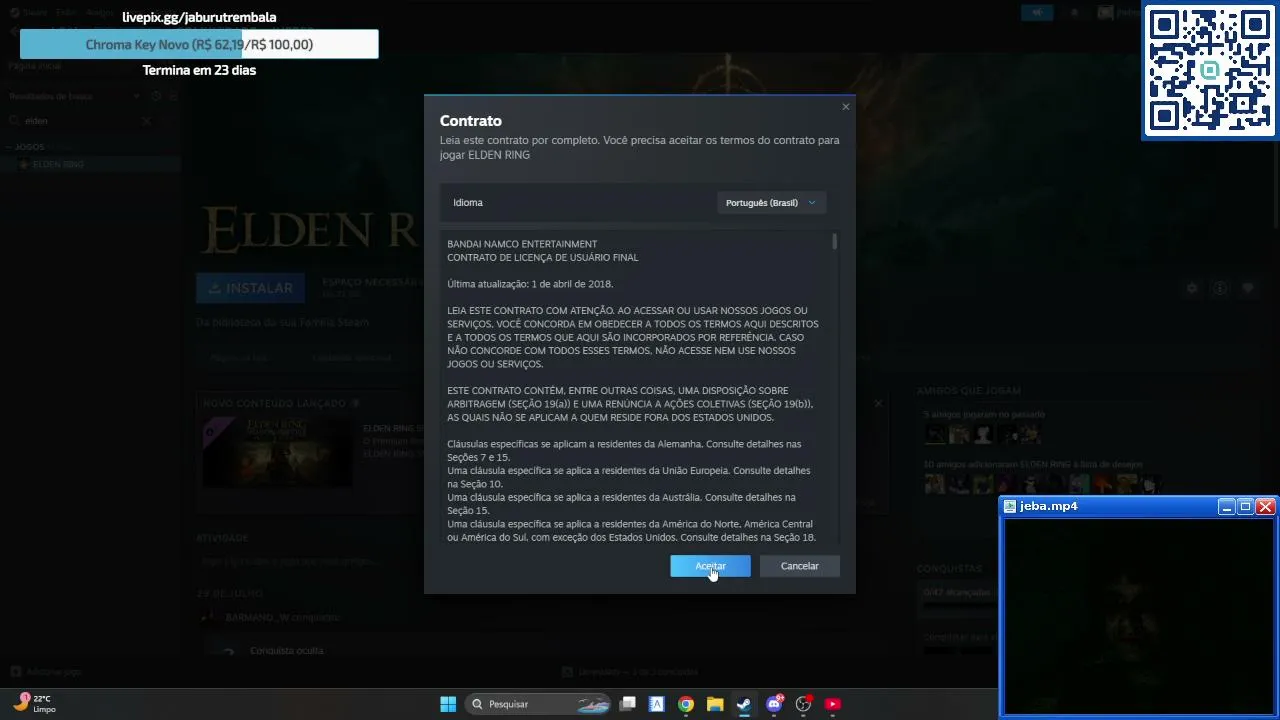Close the jeba.mp4 window
Screen dimensions: 1280x720
pos(1265,507)
